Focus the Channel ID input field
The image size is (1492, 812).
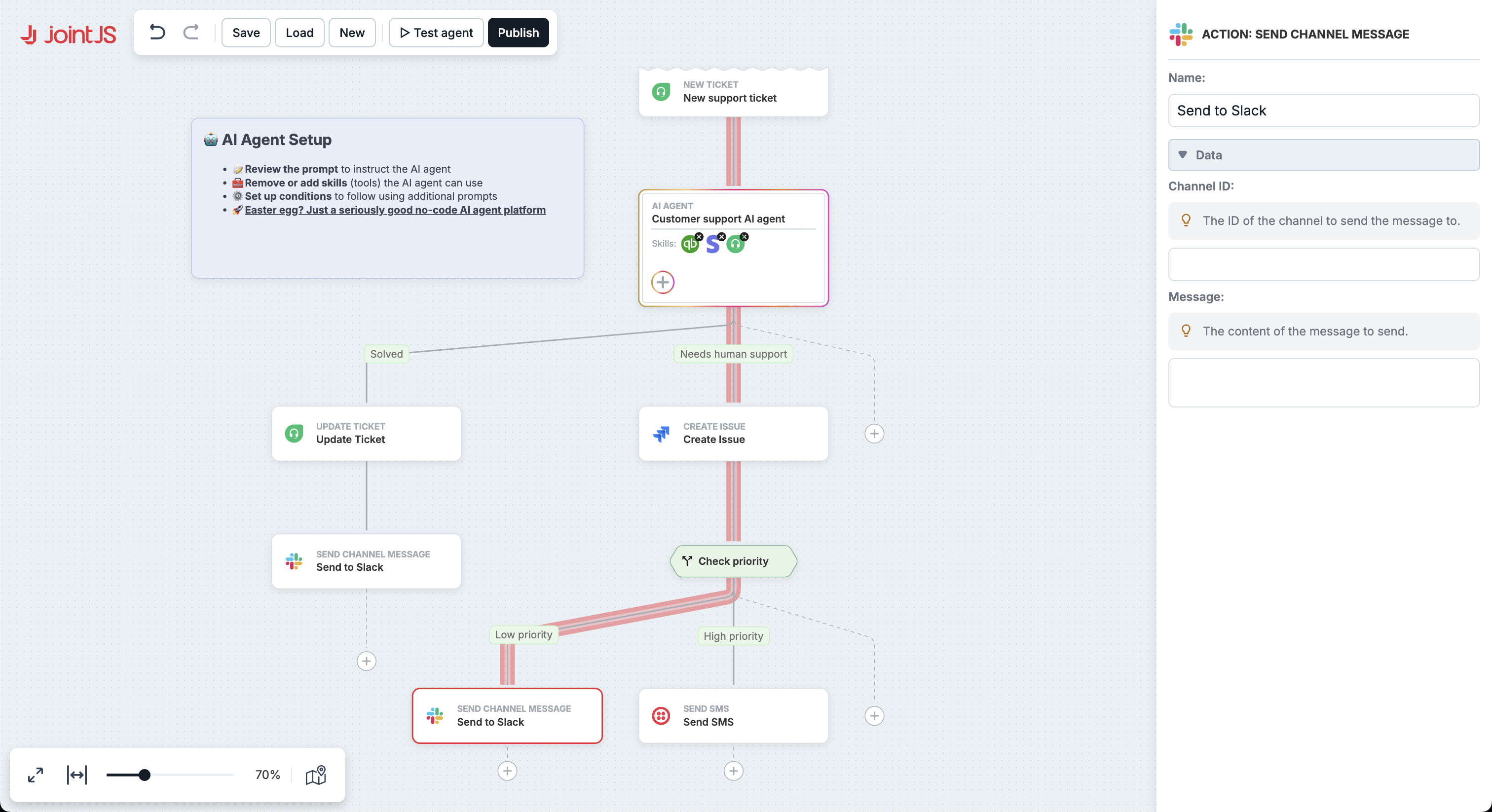1323,264
